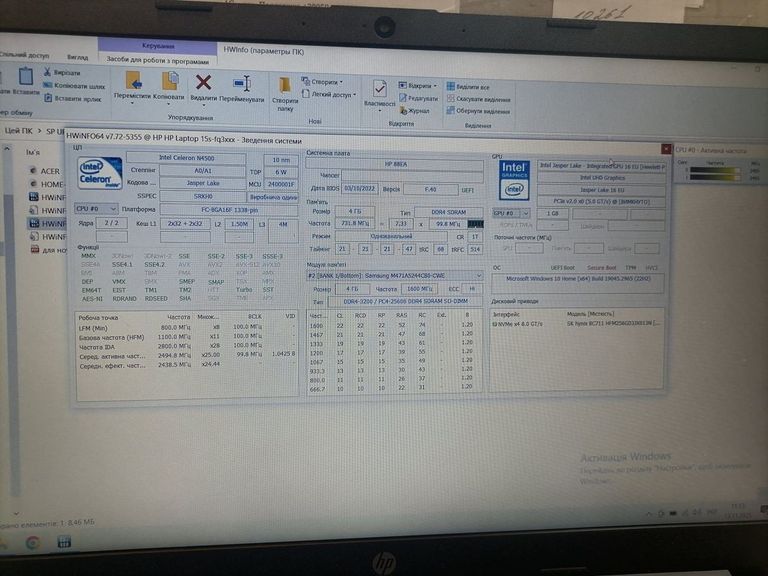Click the Rename (Перейменувати) ribbon icon
Viewport: 768px width, 576px height.
click(x=241, y=84)
